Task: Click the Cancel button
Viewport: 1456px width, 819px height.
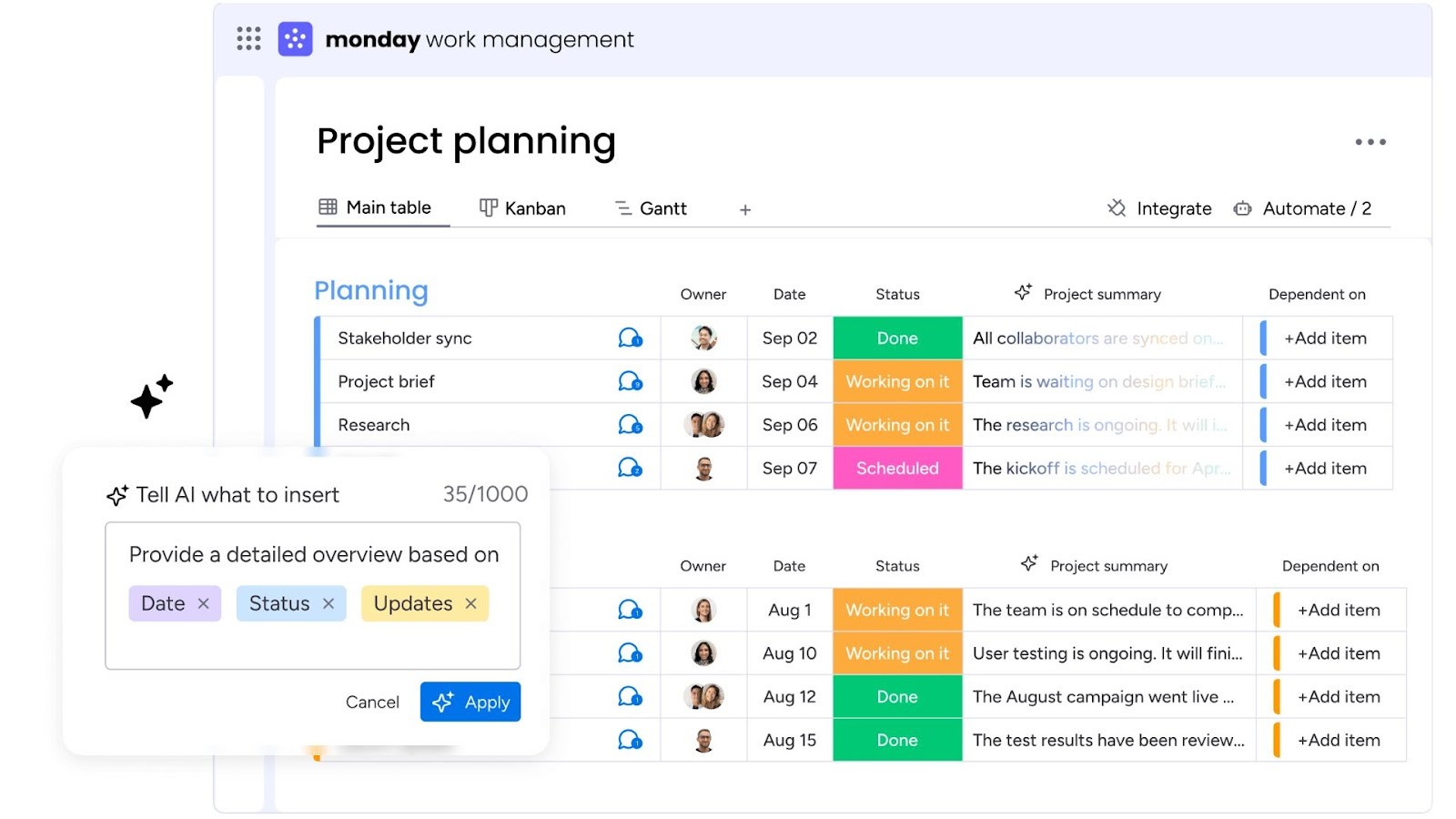Action: (x=371, y=702)
